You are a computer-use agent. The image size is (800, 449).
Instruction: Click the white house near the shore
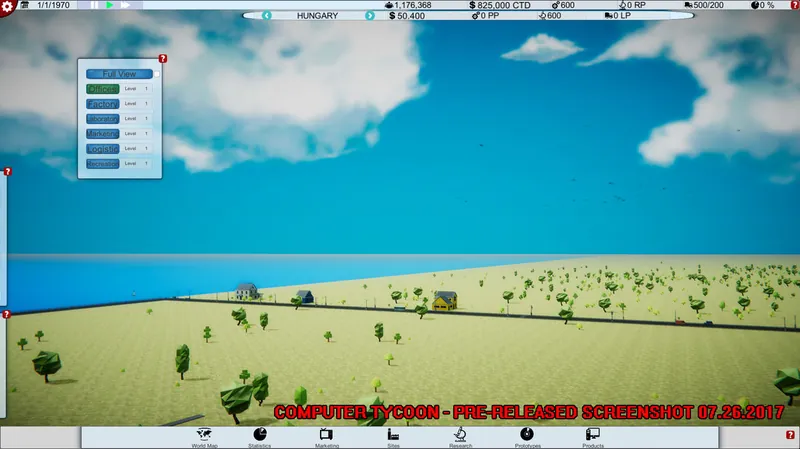tap(247, 291)
